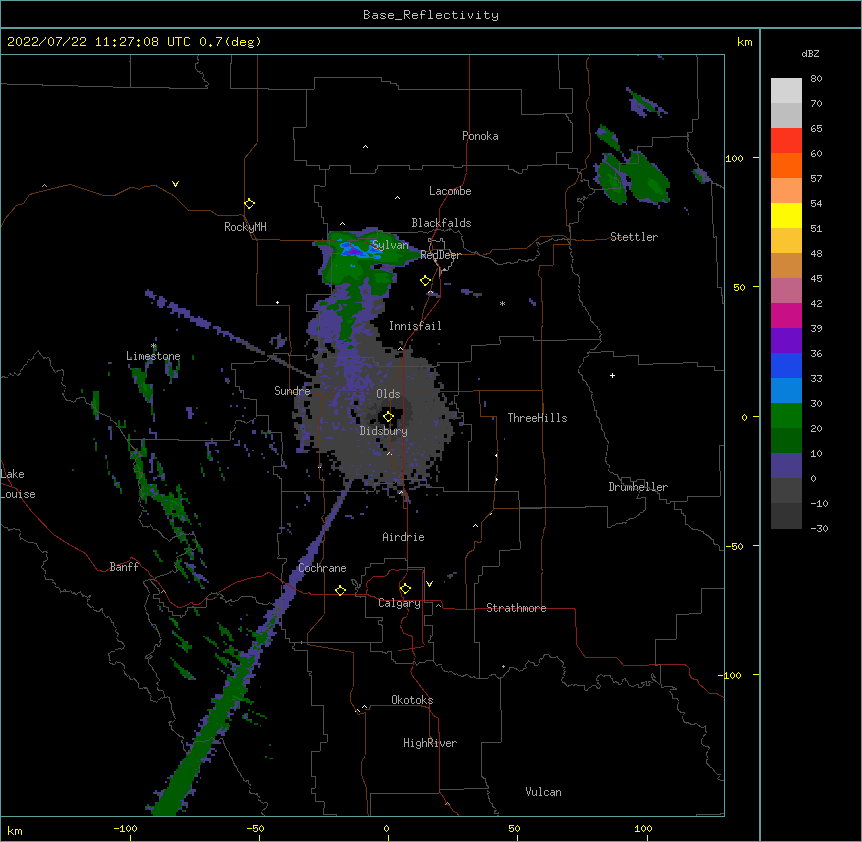Click the Lacombe town label

tap(450, 191)
